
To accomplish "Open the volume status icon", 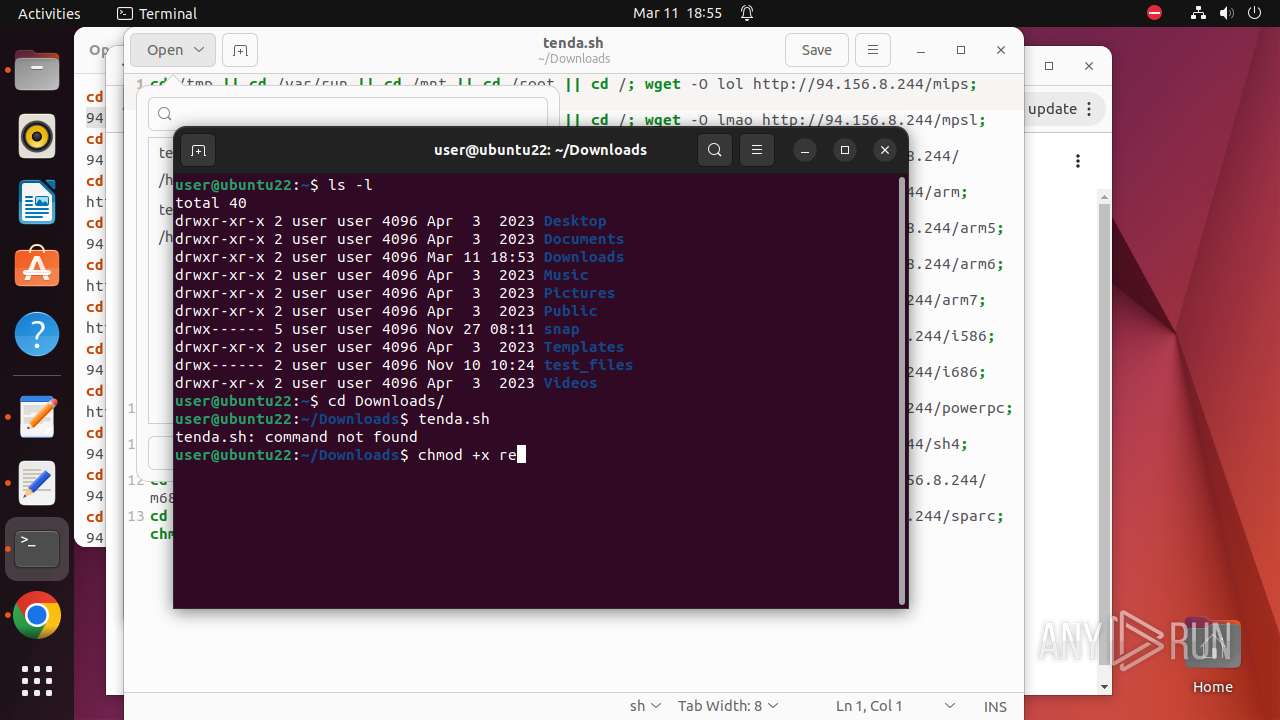I will tap(1227, 14).
